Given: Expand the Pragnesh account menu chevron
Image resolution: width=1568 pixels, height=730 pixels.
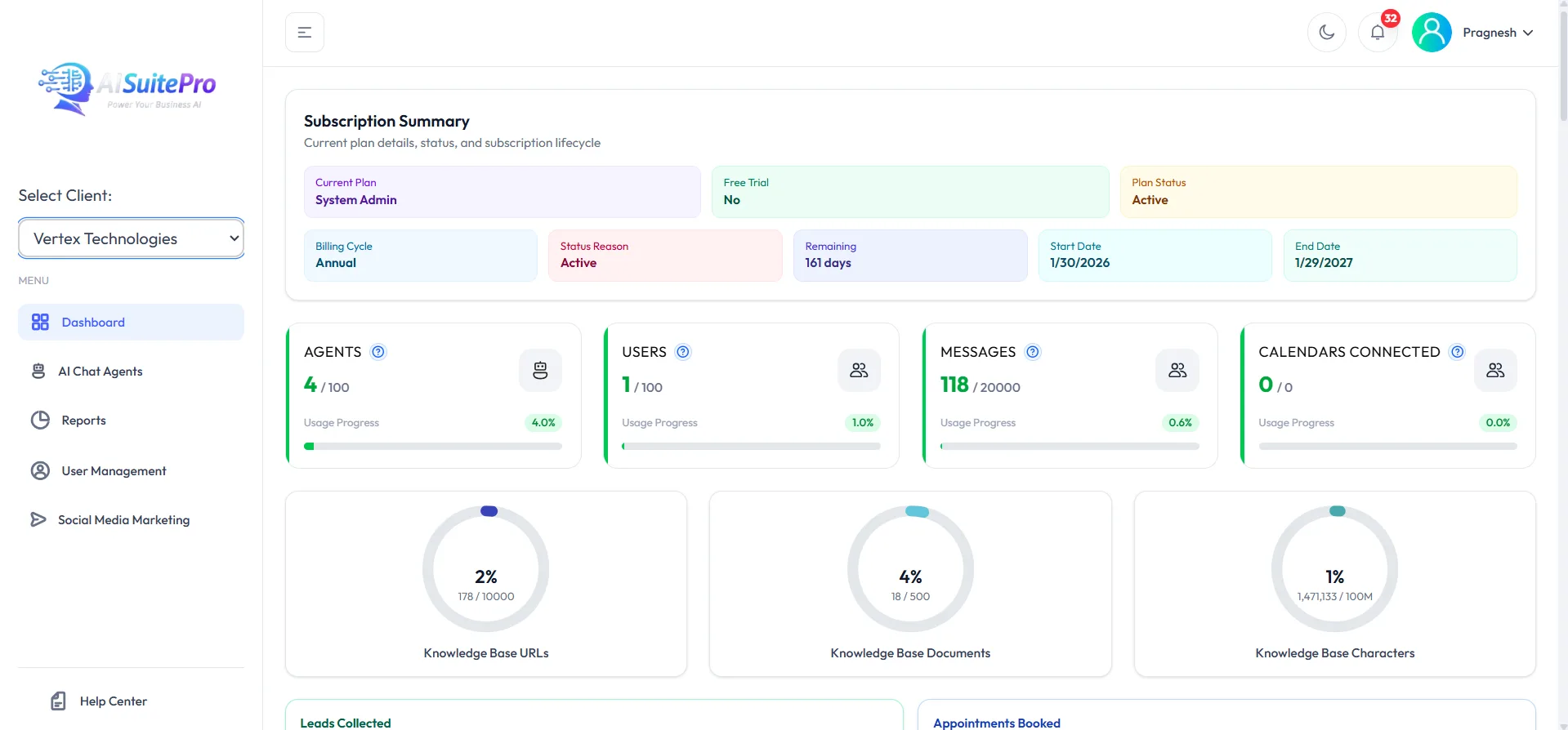Looking at the screenshot, I should click(x=1528, y=33).
